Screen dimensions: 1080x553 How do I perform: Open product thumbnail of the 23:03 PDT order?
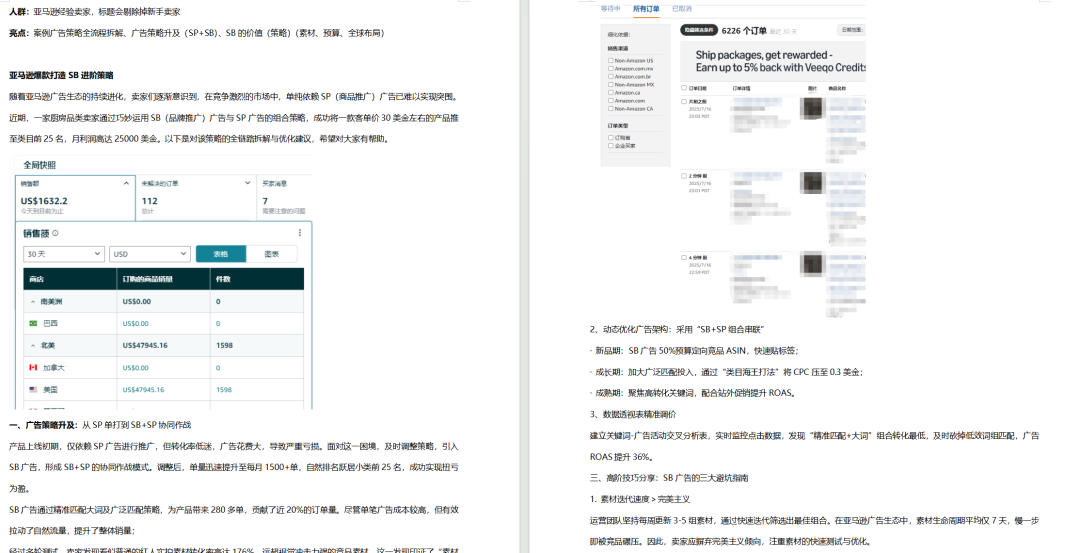813,109
